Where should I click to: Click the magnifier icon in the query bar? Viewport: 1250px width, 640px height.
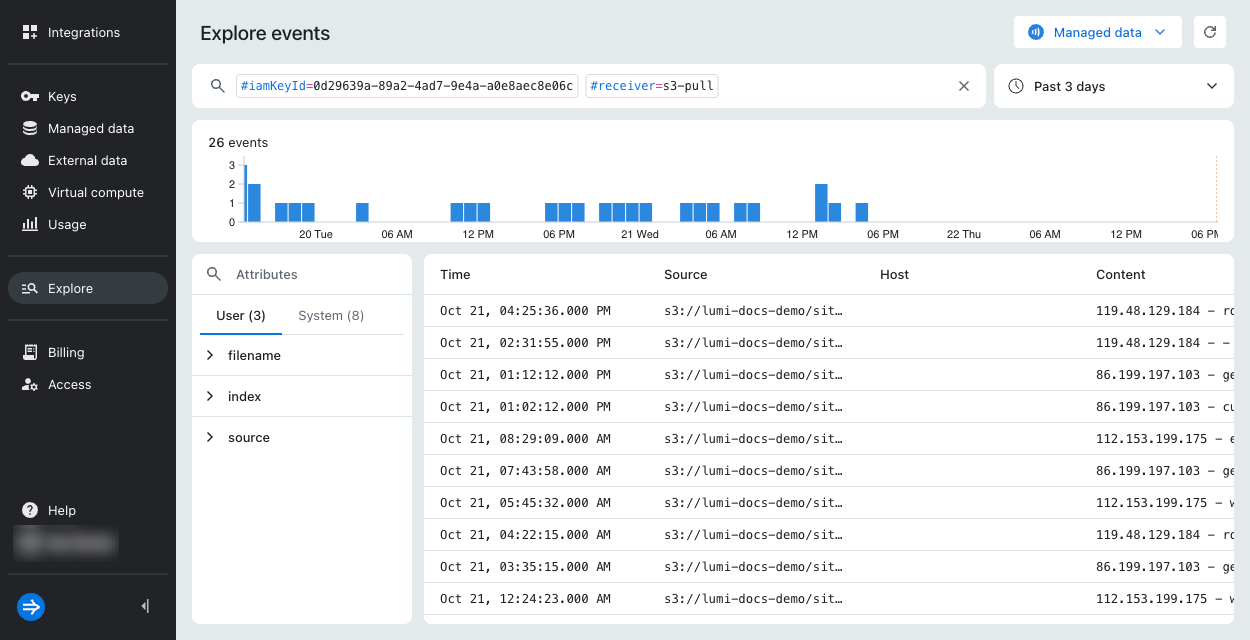(217, 86)
